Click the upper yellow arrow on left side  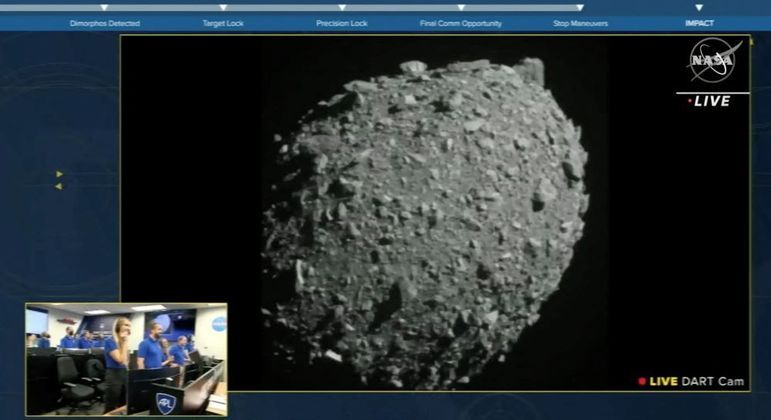59,174
